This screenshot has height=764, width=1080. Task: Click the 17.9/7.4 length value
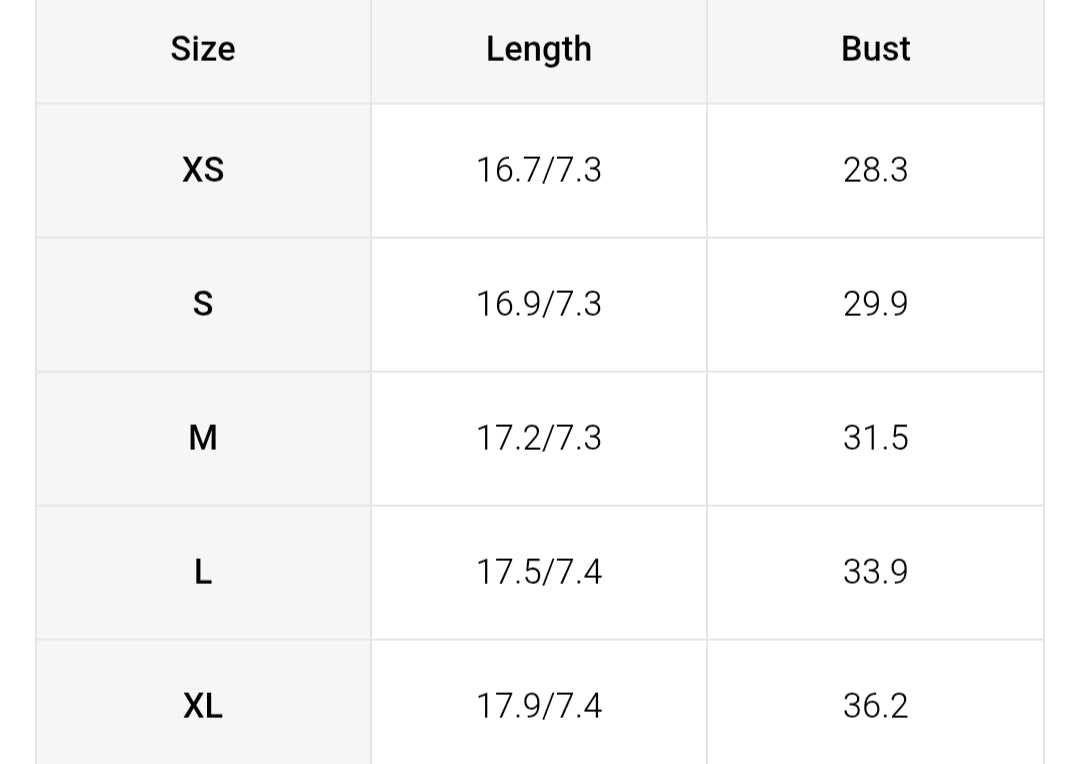[x=539, y=706]
